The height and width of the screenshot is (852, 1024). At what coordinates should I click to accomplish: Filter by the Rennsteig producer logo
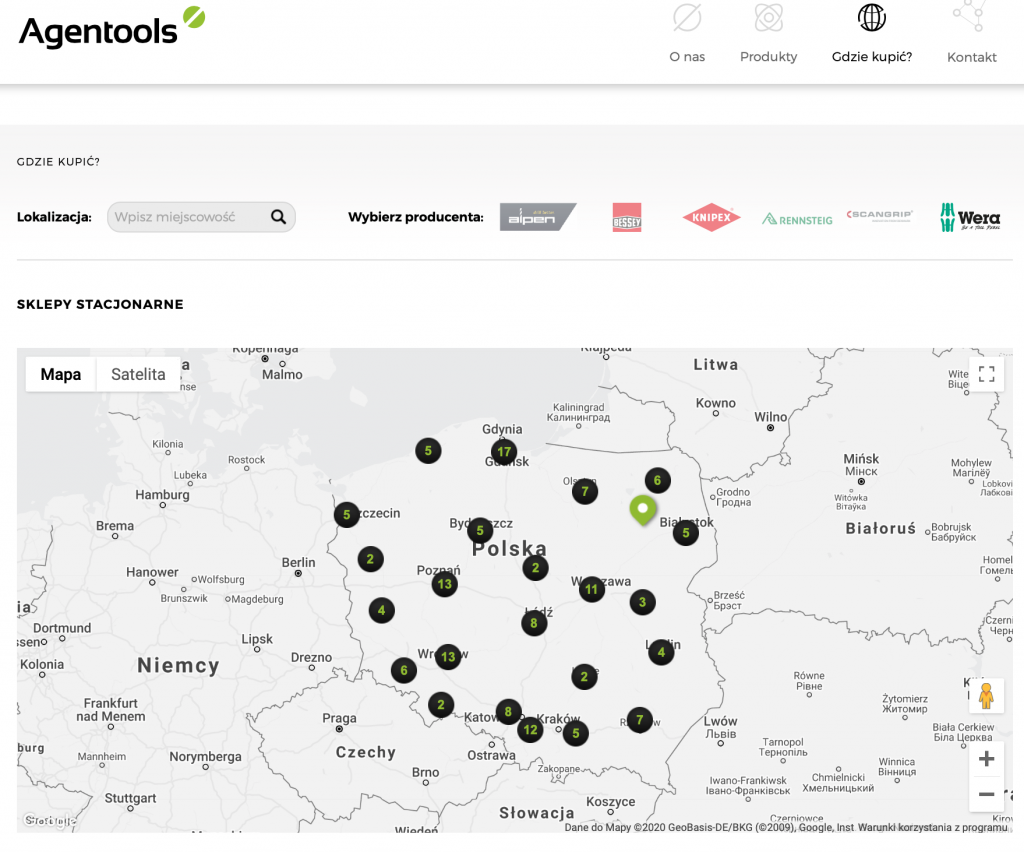coord(797,219)
